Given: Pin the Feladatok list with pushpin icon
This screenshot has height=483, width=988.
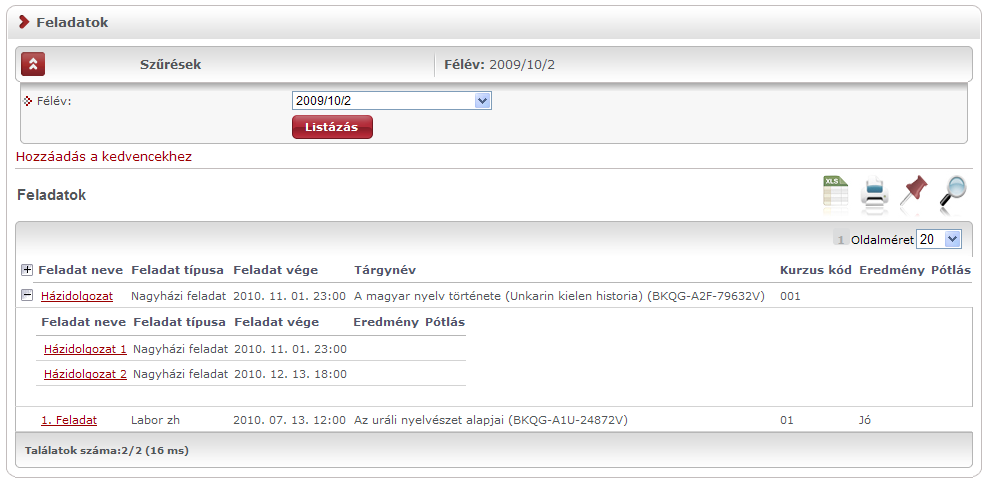Looking at the screenshot, I should tap(914, 191).
